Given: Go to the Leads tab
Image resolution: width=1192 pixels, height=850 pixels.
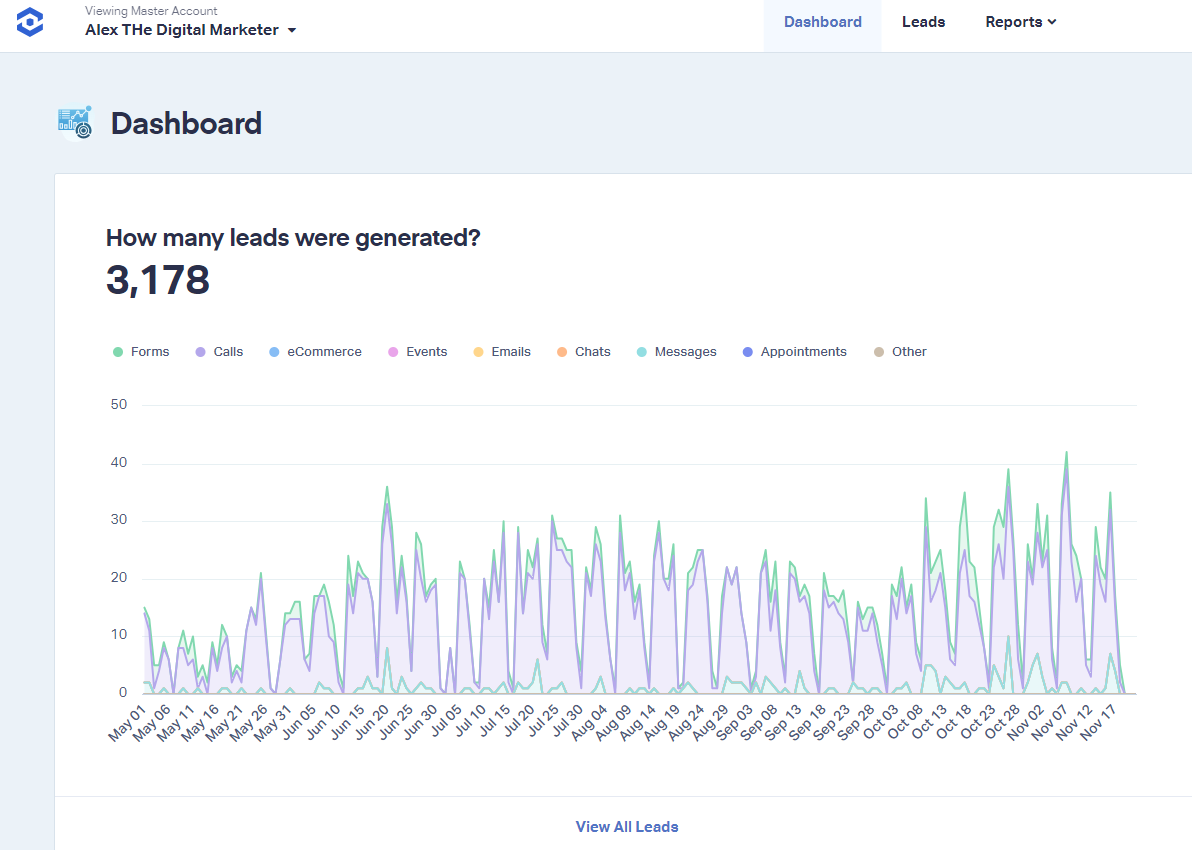Looking at the screenshot, I should pyautogui.click(x=923, y=22).
